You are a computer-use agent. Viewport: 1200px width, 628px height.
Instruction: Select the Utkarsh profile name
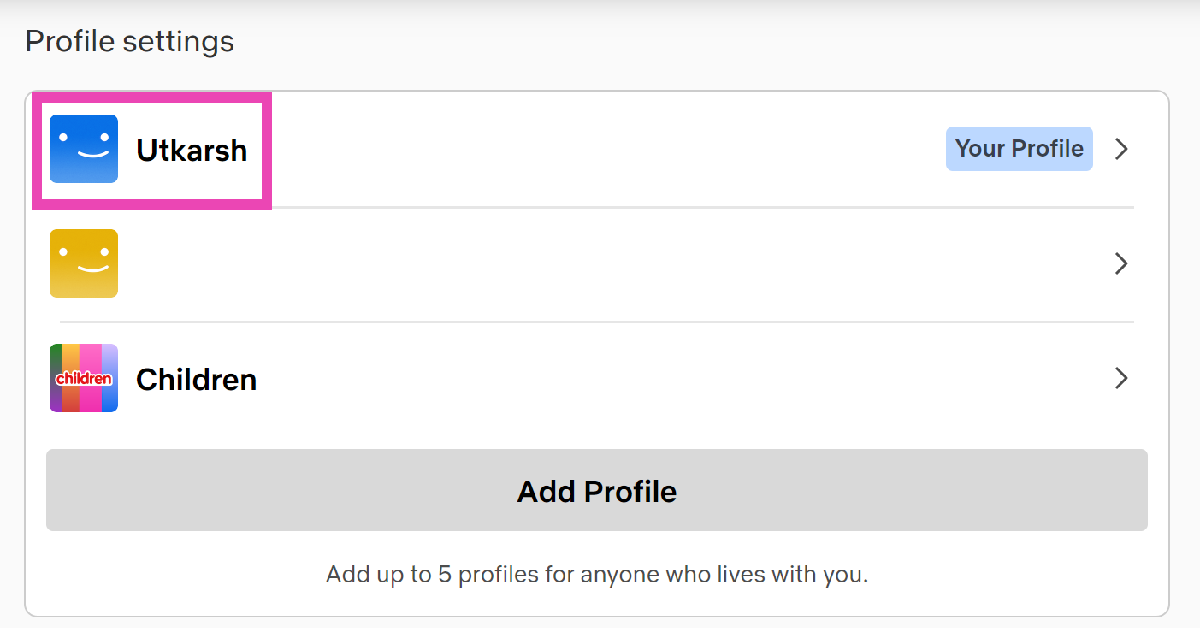coord(192,151)
